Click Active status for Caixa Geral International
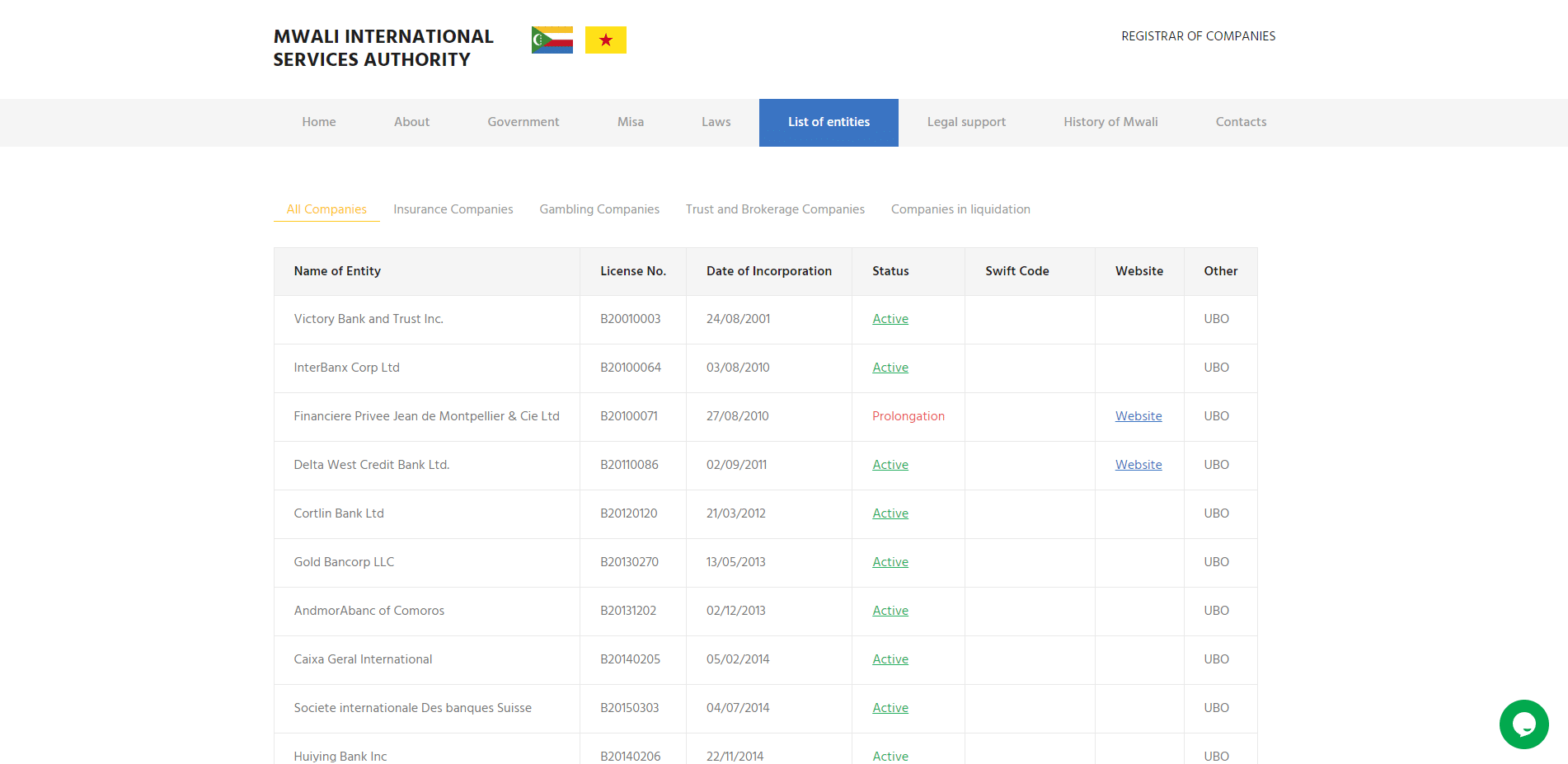Viewport: 1568px width, 764px height. pyautogui.click(x=890, y=659)
